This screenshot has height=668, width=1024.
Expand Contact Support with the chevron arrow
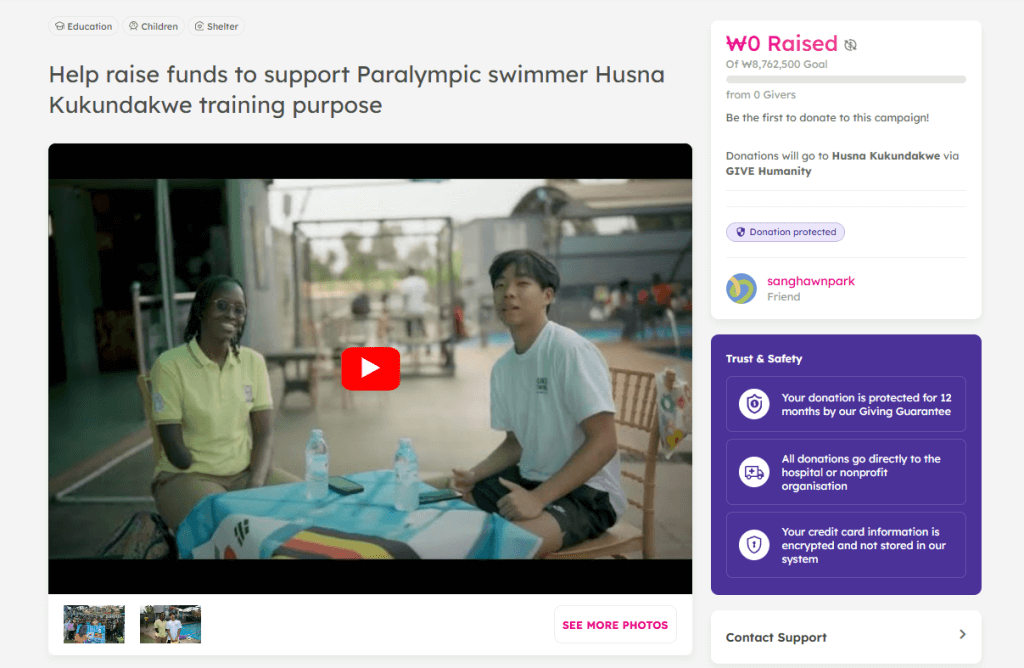pos(962,634)
